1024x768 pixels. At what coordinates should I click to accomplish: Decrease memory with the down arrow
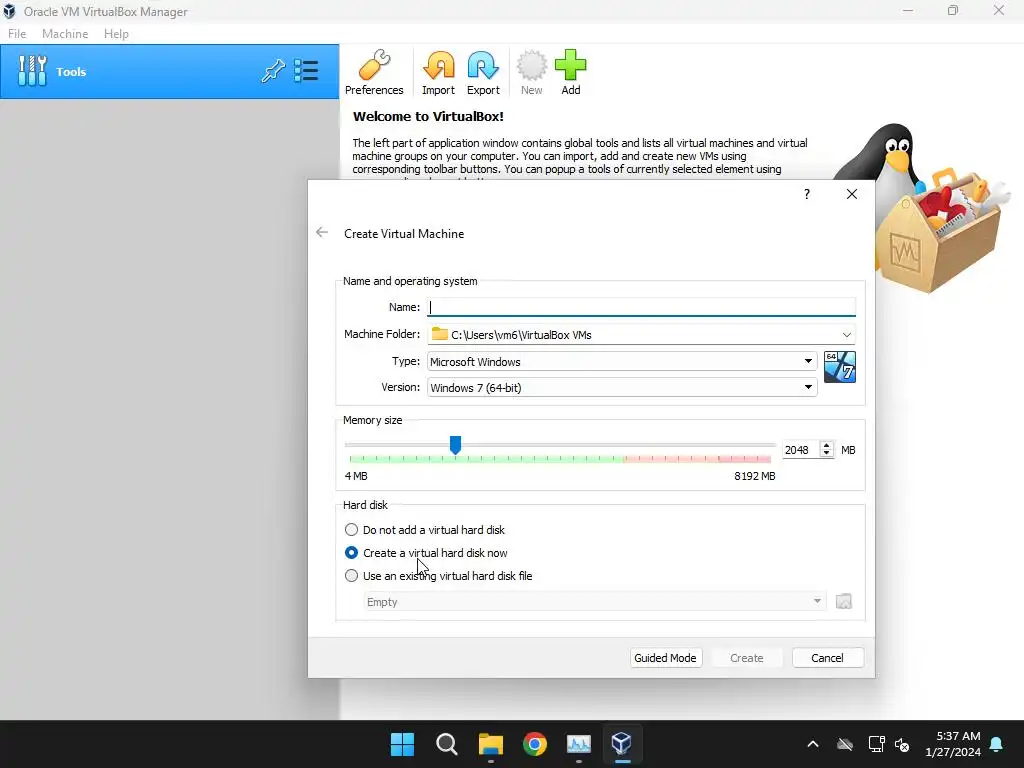tap(827, 453)
